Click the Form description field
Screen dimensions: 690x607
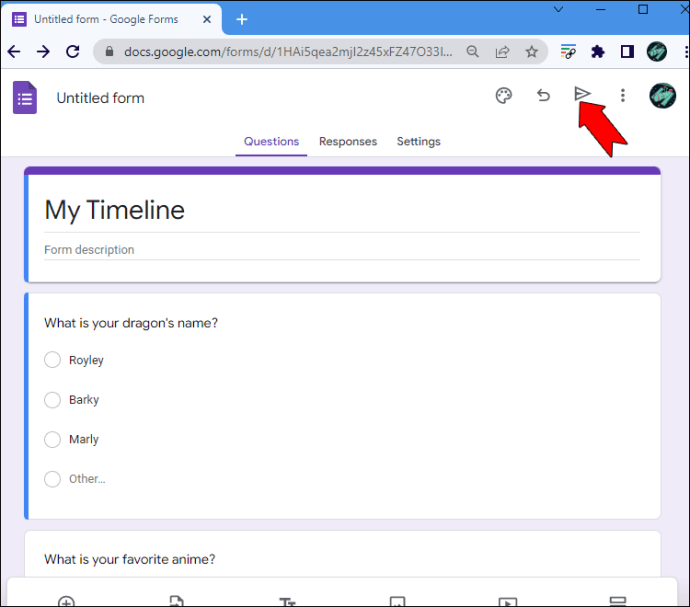point(342,250)
